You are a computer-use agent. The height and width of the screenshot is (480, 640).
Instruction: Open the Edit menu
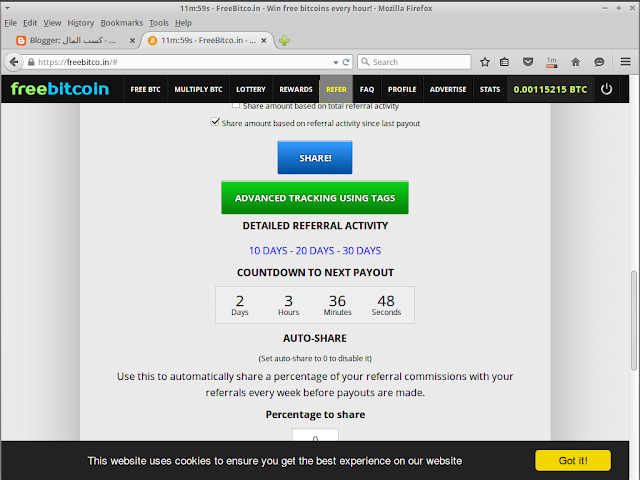30,23
